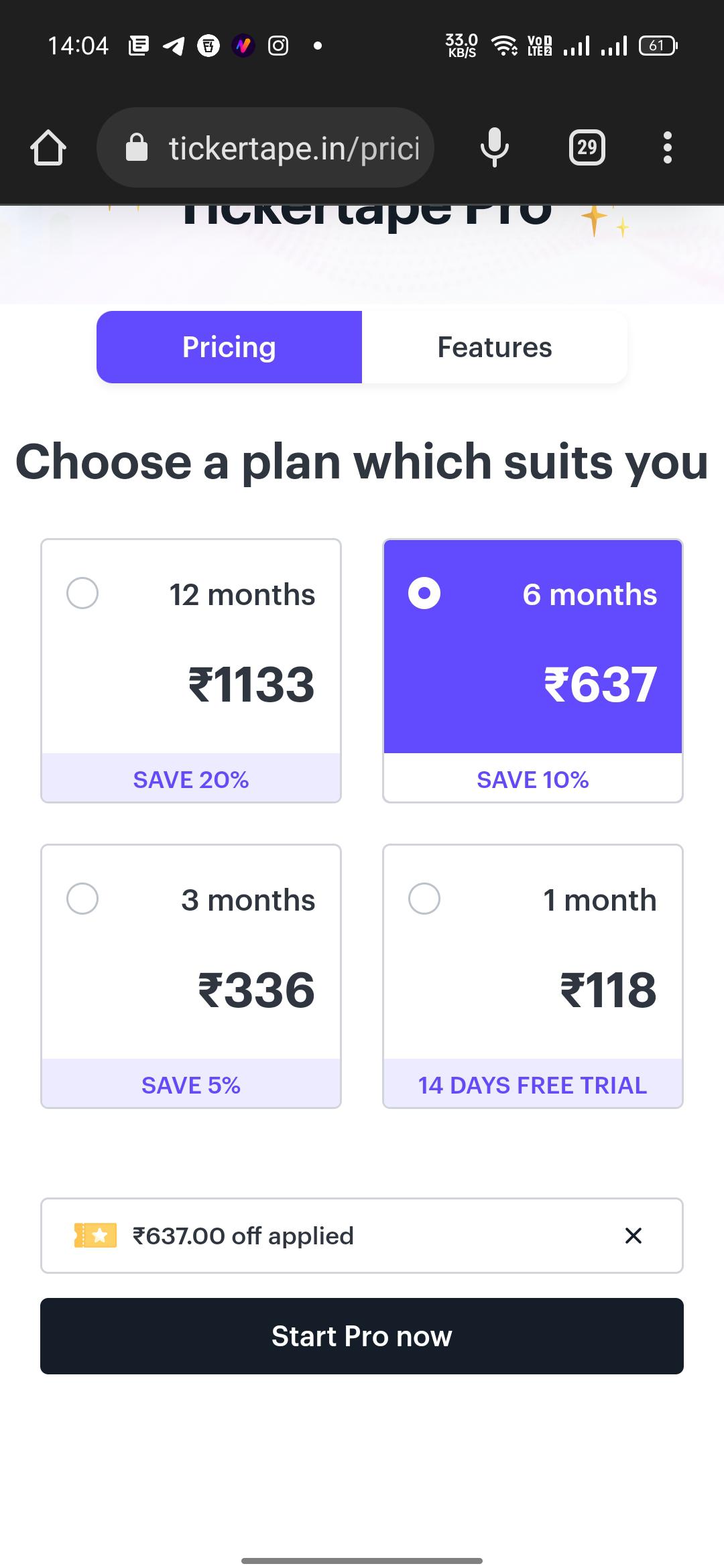Tap the address bar to edit the URL
The width and height of the screenshot is (724, 1568).
[x=288, y=147]
